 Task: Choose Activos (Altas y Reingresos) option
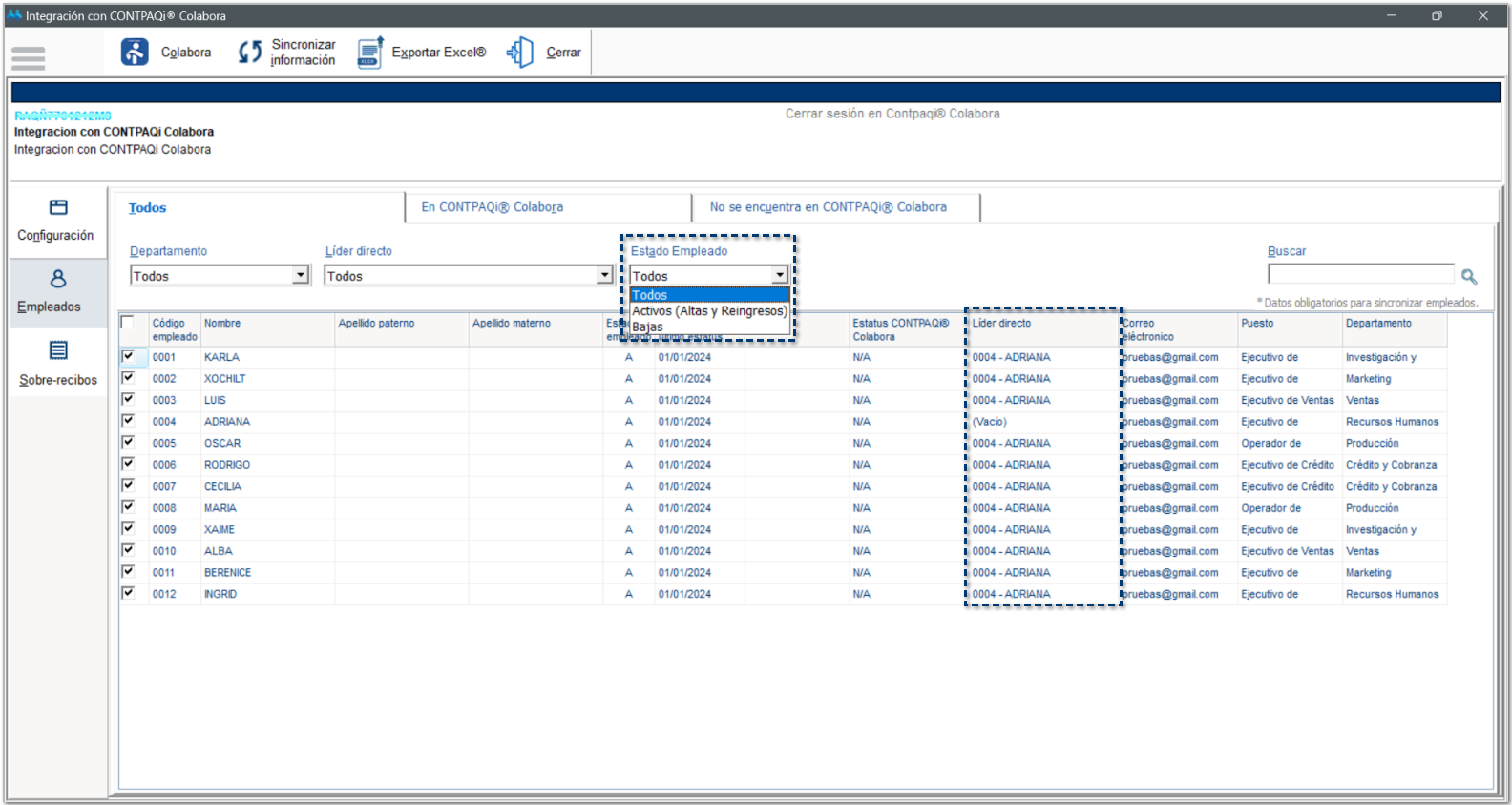708,311
